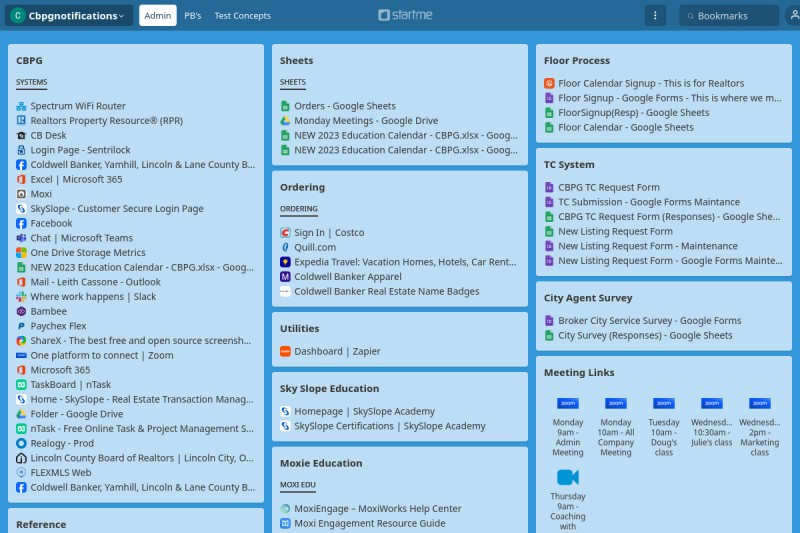Click the Paychex Flex icon
800x533 pixels.
21,326
